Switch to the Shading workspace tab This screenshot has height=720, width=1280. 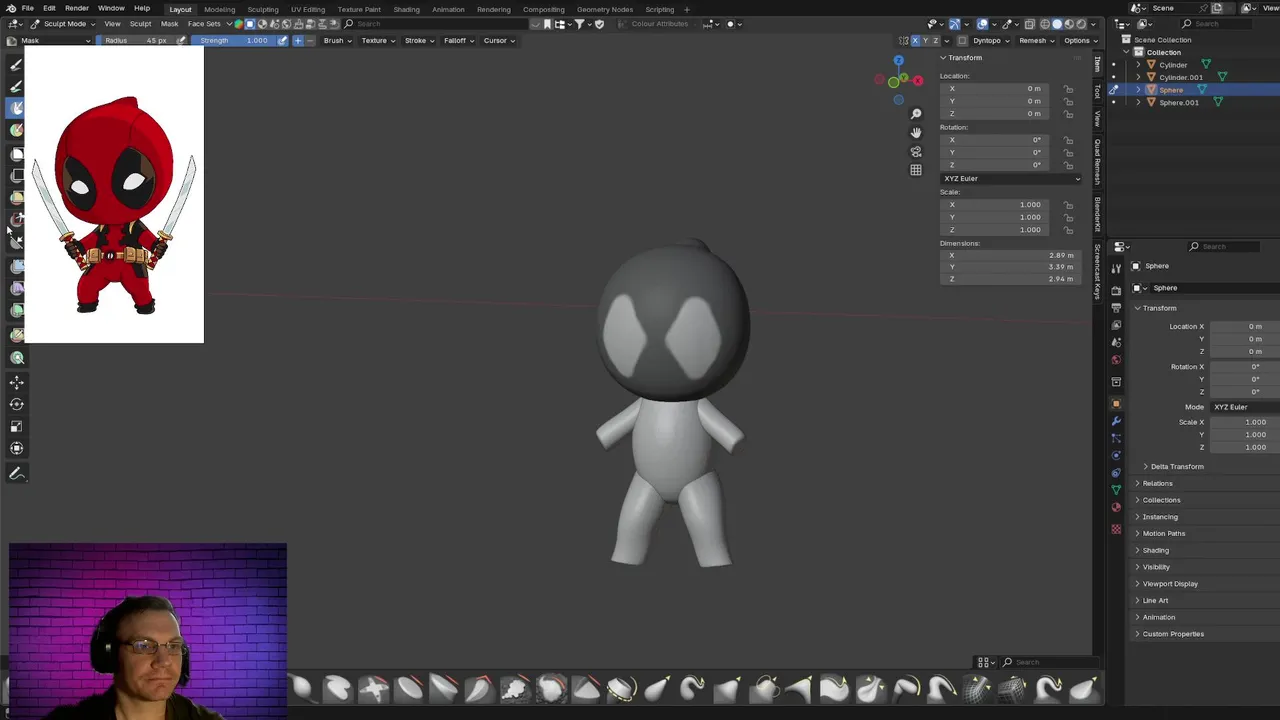406,9
